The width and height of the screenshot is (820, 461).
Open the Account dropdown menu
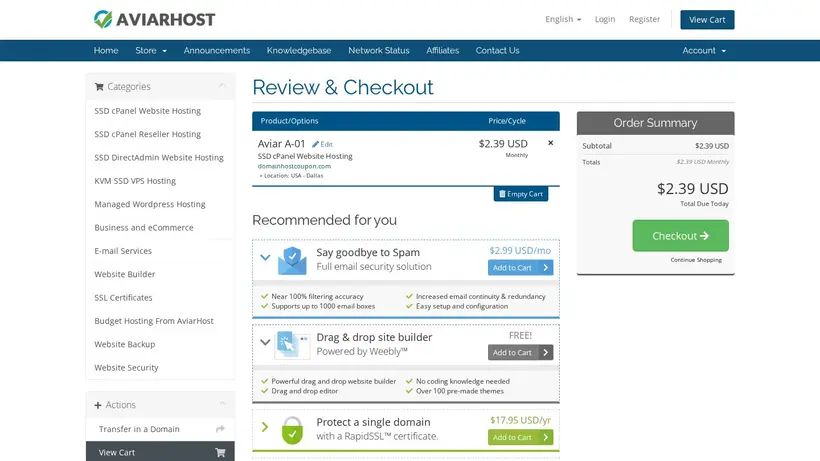[704, 51]
